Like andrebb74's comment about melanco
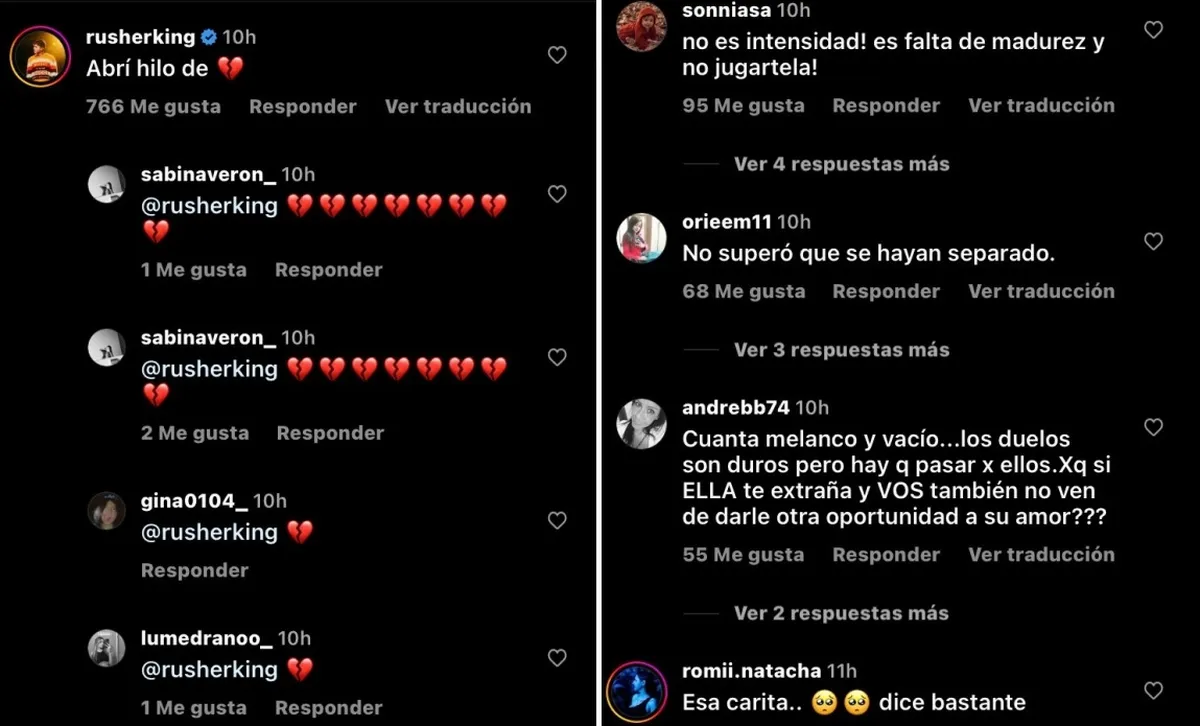1200x726 pixels. pyautogui.click(x=1153, y=427)
